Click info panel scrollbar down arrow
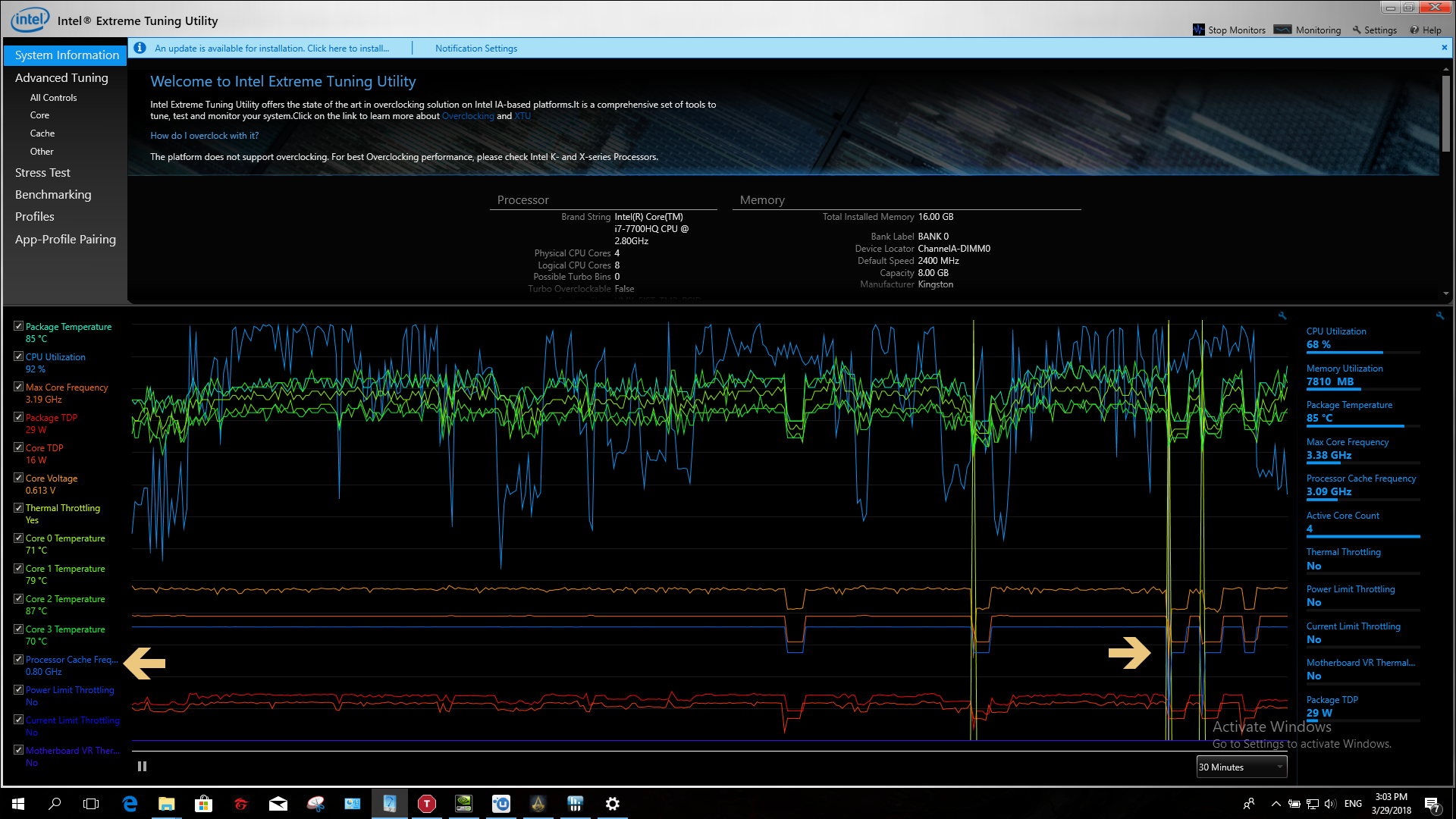Screen dimensions: 1456x819 (1446, 293)
